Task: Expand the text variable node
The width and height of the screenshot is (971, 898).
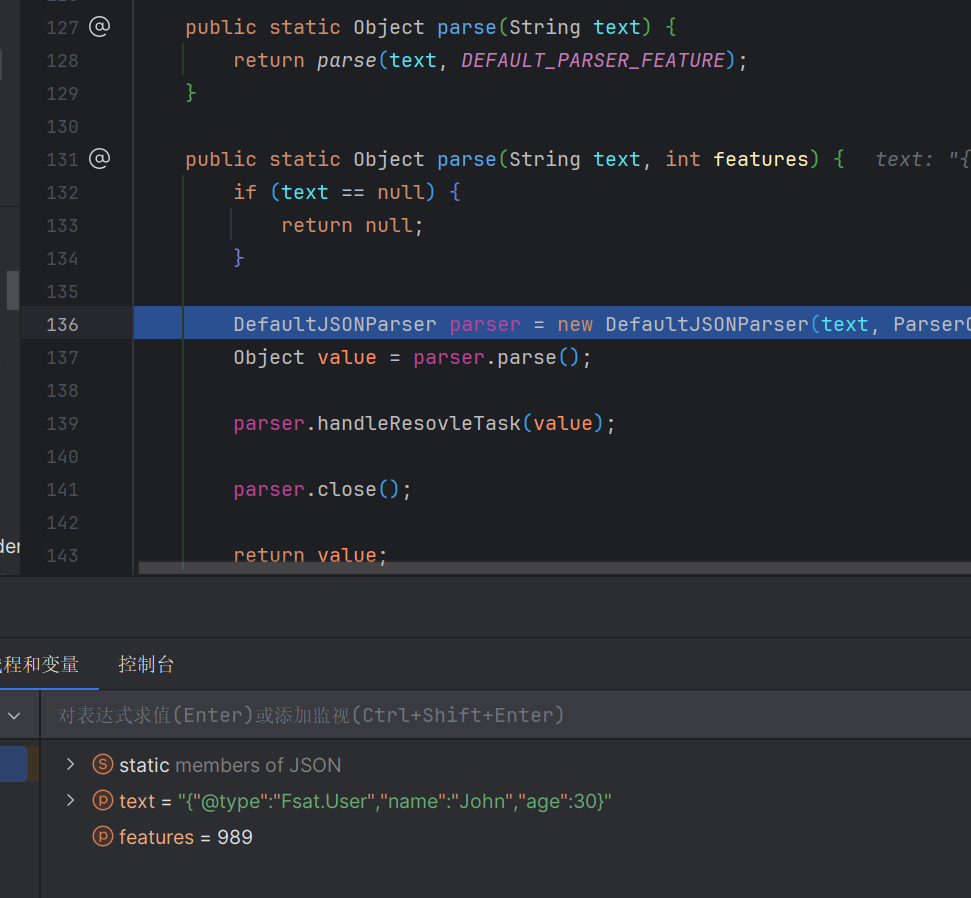Action: tap(70, 801)
